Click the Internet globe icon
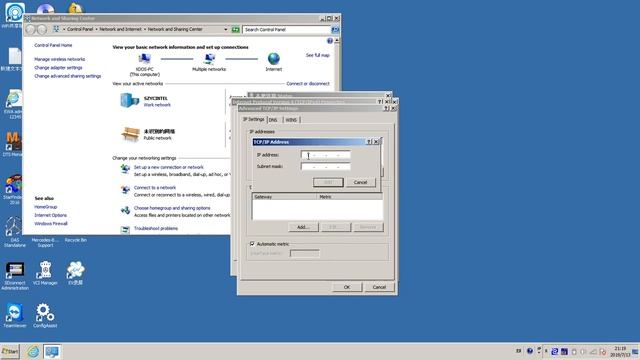Image resolution: width=640 pixels, height=360 pixels. pos(273,59)
